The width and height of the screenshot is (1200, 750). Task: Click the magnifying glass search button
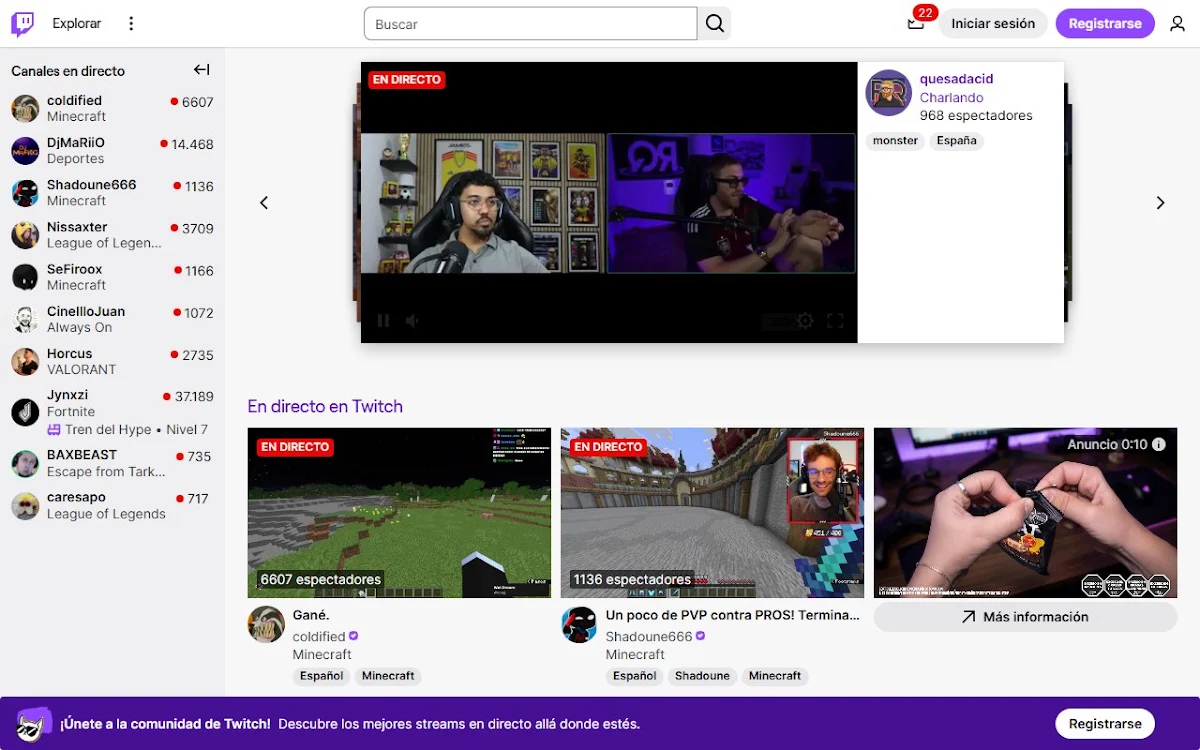pos(714,24)
